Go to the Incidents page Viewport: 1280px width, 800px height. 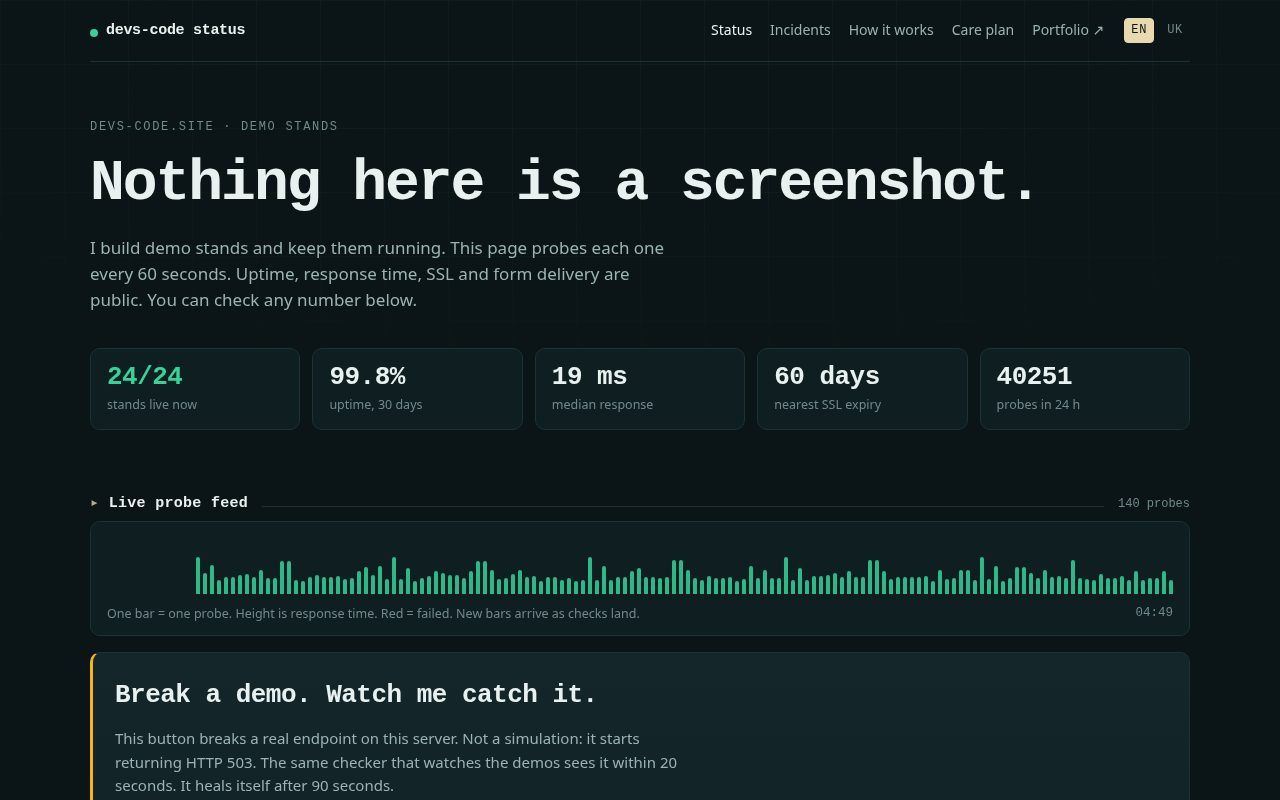800,30
